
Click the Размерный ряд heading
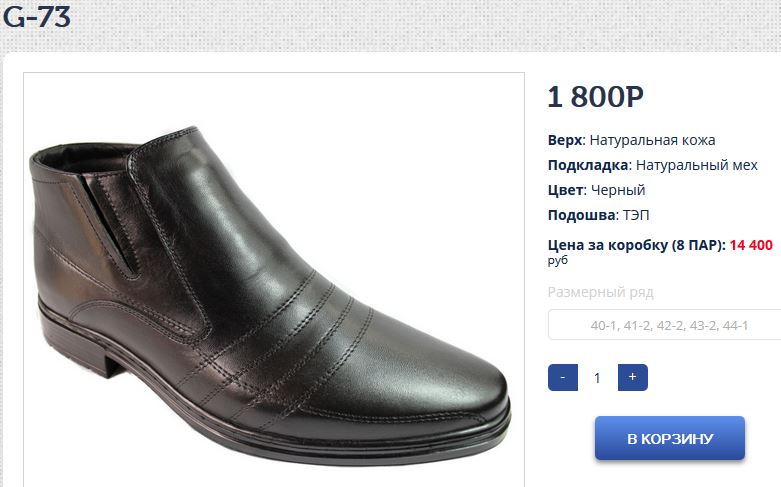pos(600,292)
